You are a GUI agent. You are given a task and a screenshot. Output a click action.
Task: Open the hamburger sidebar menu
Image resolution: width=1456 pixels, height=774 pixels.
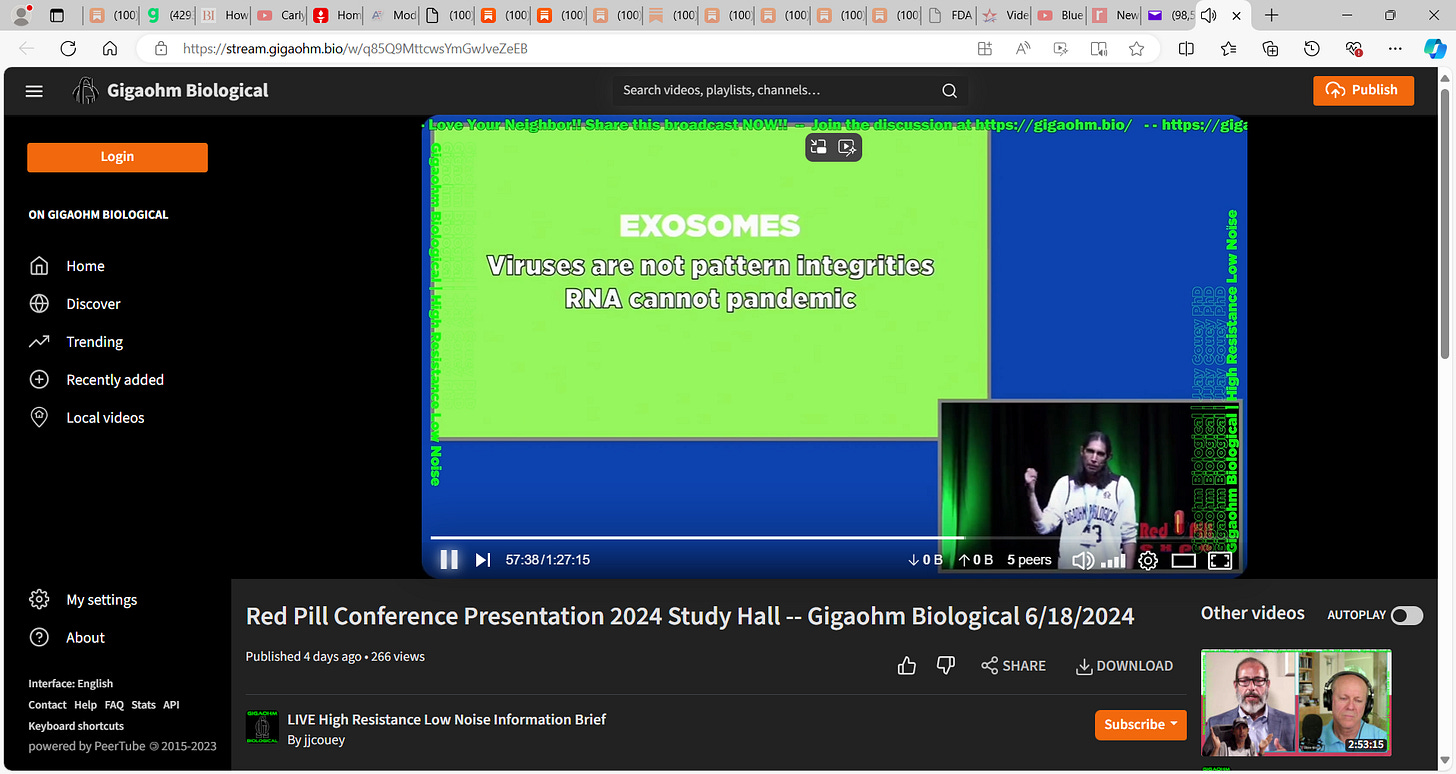(34, 91)
